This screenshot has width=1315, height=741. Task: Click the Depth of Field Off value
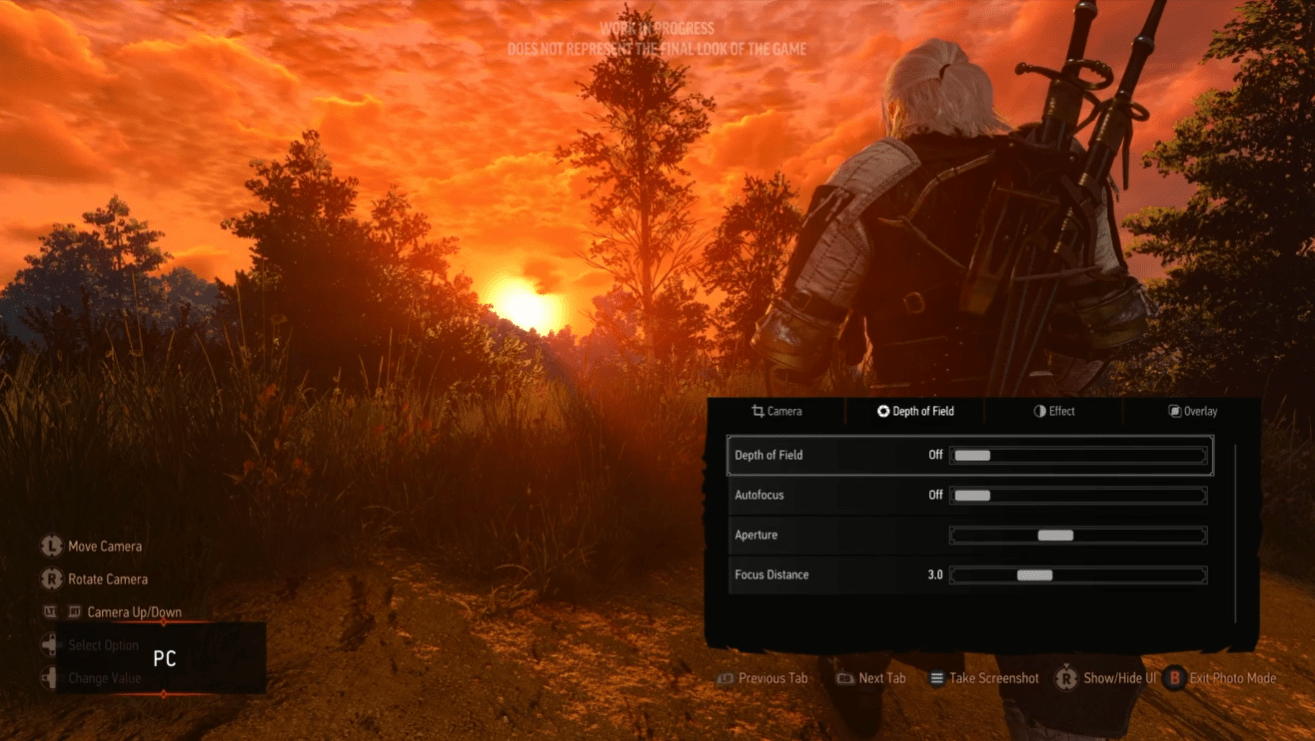point(935,455)
